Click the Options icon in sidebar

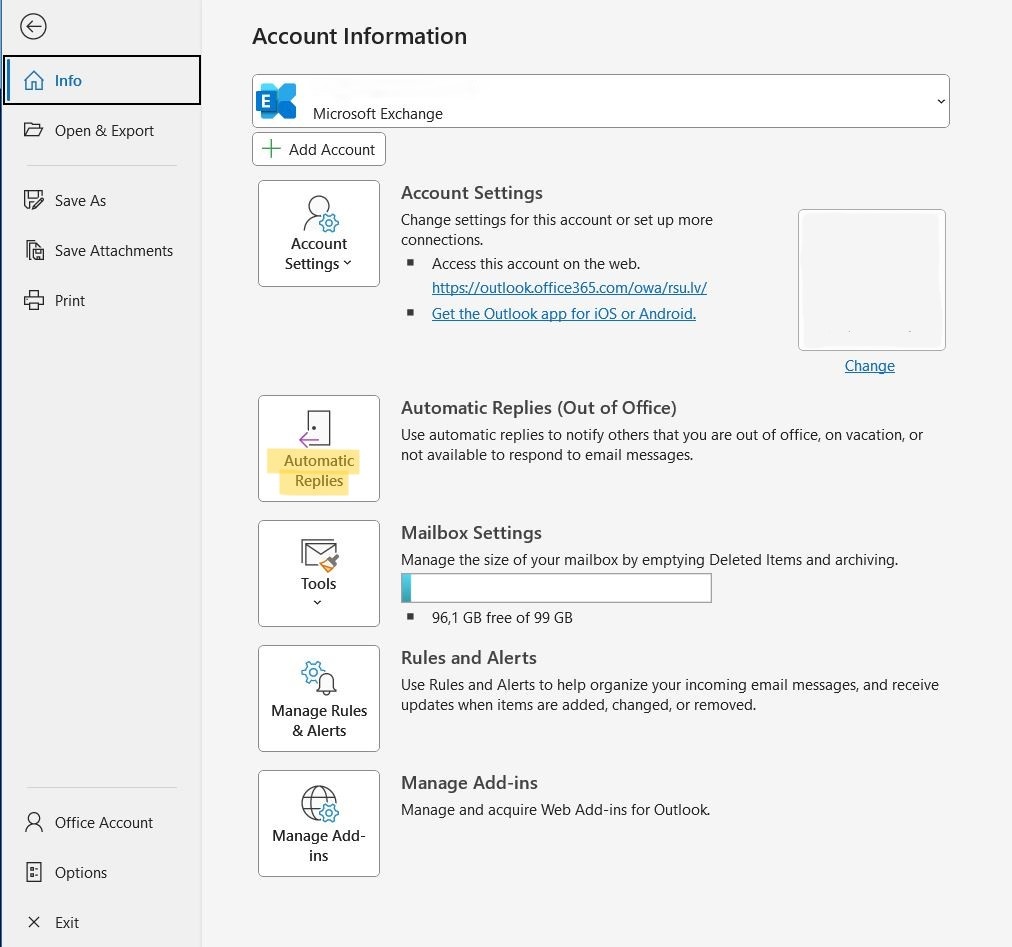[34, 872]
